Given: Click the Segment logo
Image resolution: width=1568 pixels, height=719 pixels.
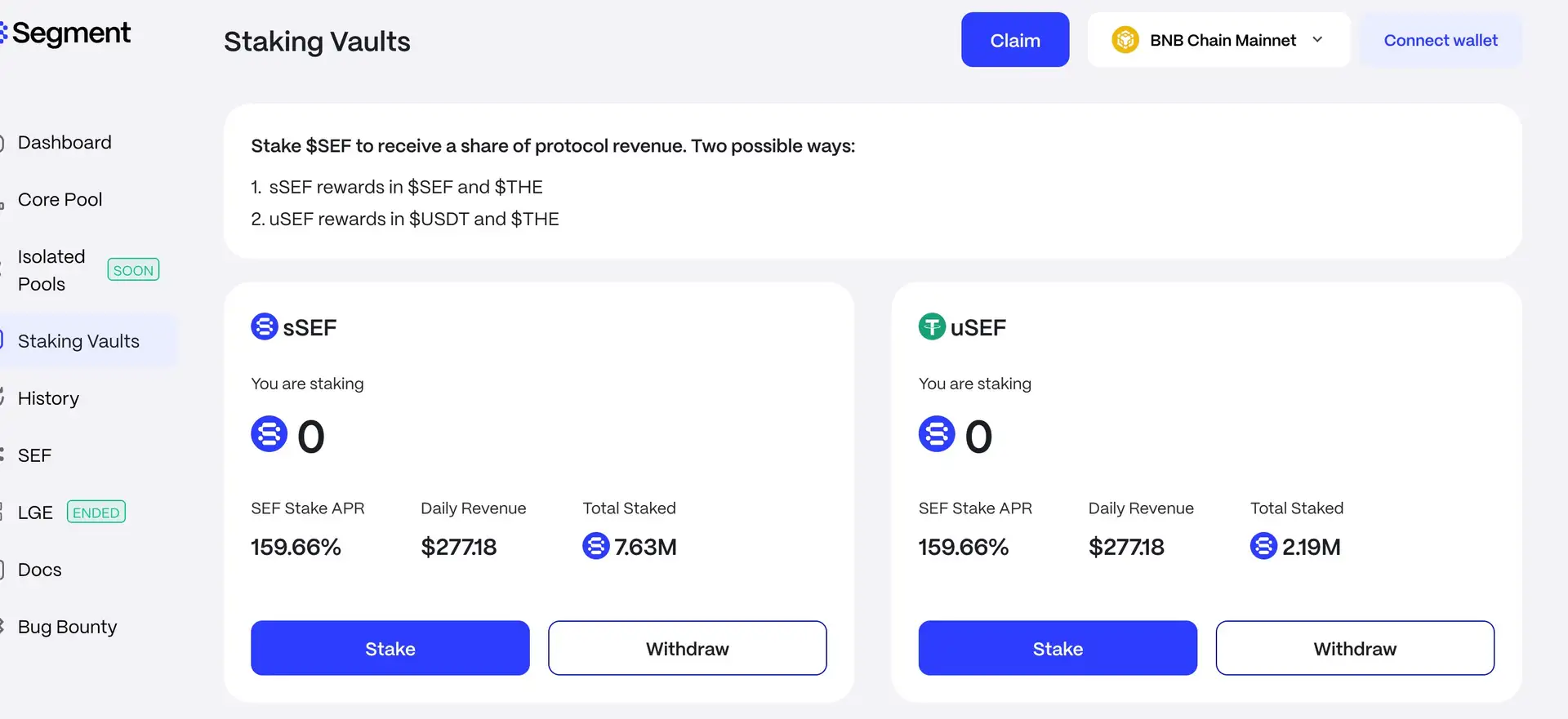Looking at the screenshot, I should [67, 33].
